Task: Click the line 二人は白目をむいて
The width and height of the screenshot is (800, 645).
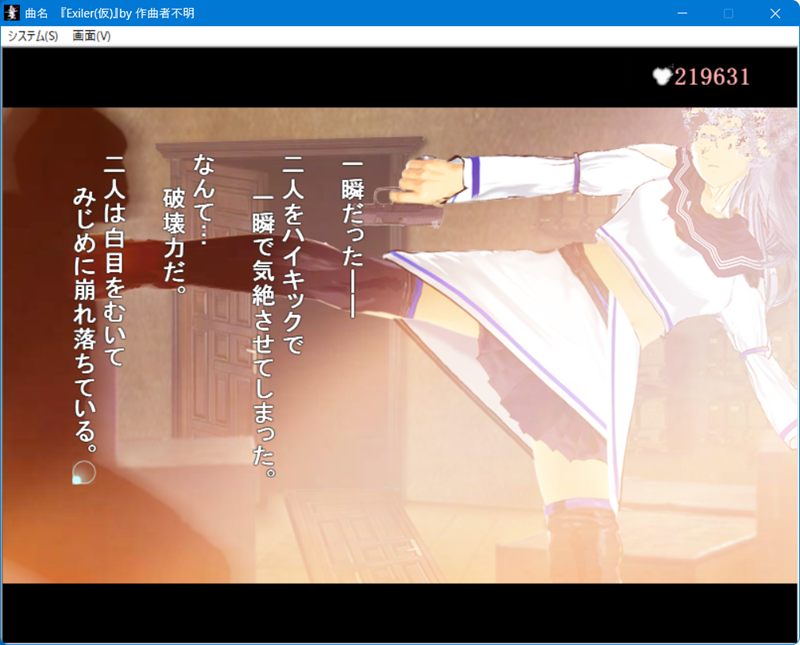Action: tap(115, 261)
